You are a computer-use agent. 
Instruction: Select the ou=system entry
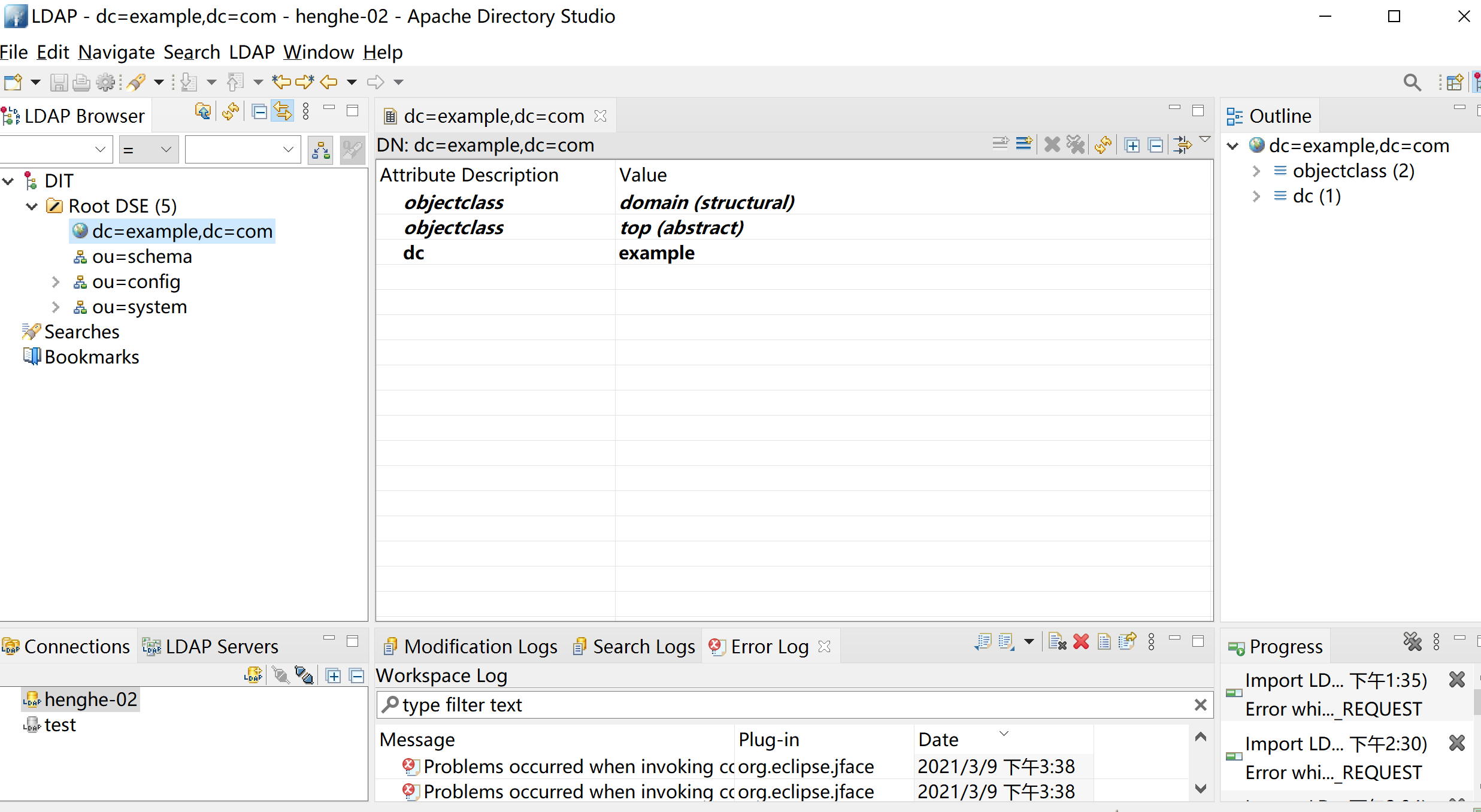[139, 307]
